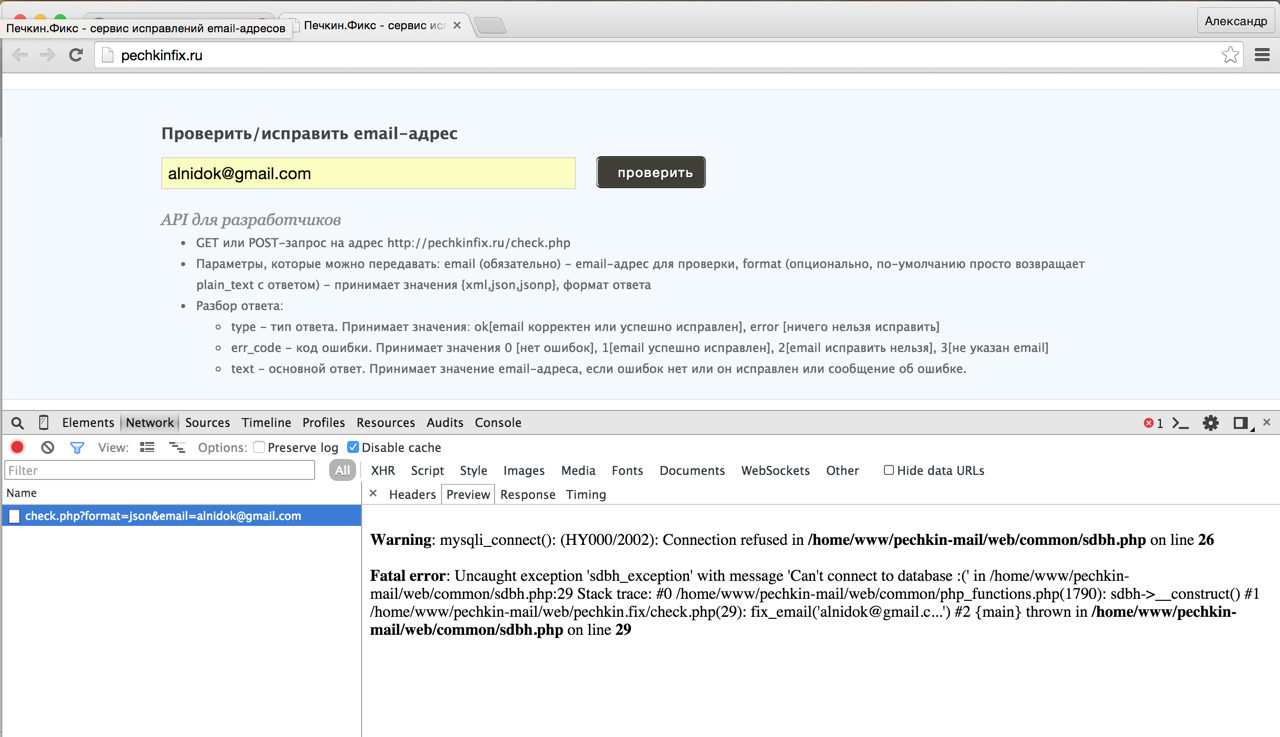Change DevTools dock side
This screenshot has width=1280, height=737.
pos(1243,423)
